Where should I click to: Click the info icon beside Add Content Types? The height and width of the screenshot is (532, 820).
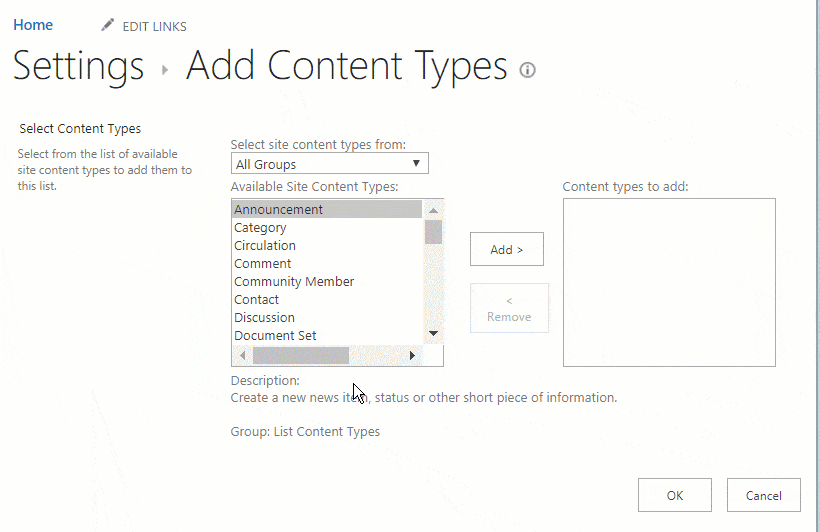point(527,70)
